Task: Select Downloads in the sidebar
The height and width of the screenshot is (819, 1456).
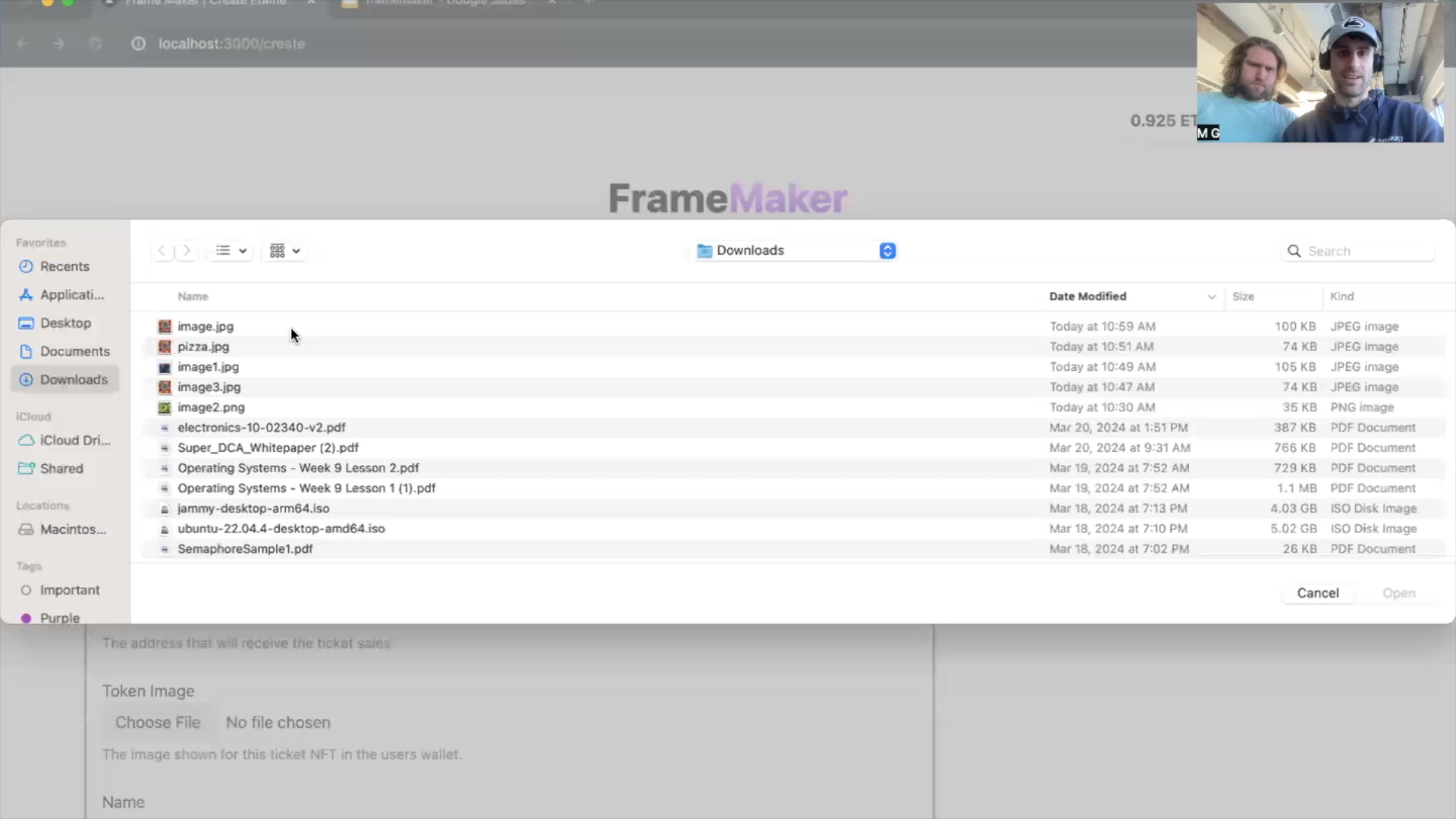Action: pos(64,379)
